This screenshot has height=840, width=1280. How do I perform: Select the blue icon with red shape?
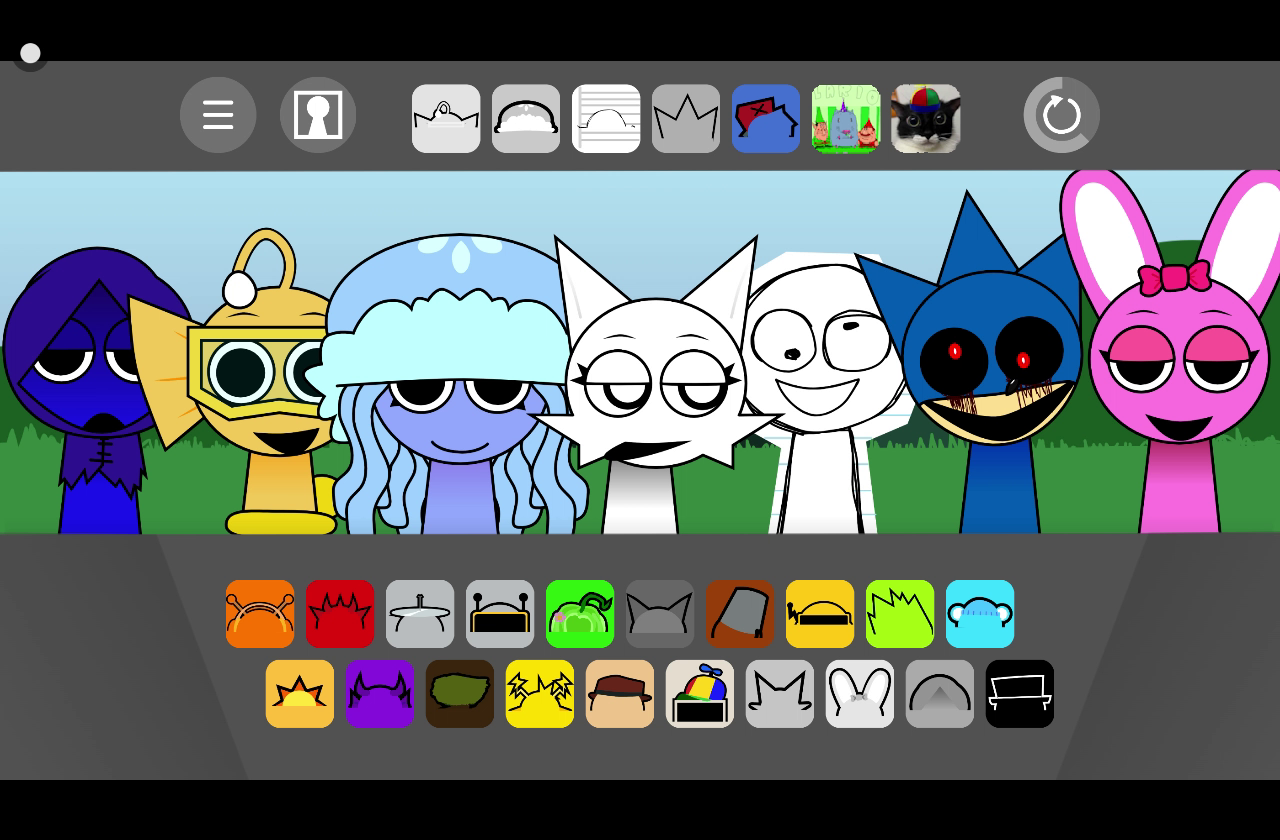766,119
